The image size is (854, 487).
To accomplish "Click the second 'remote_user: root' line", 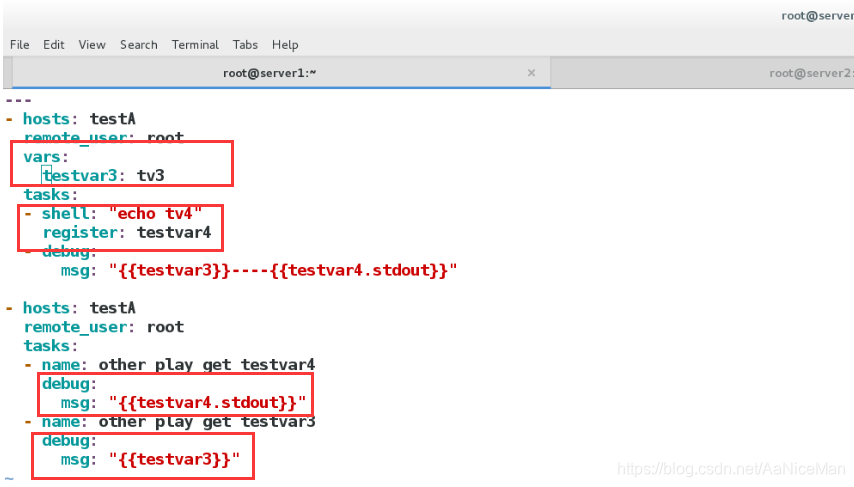I will [103, 327].
